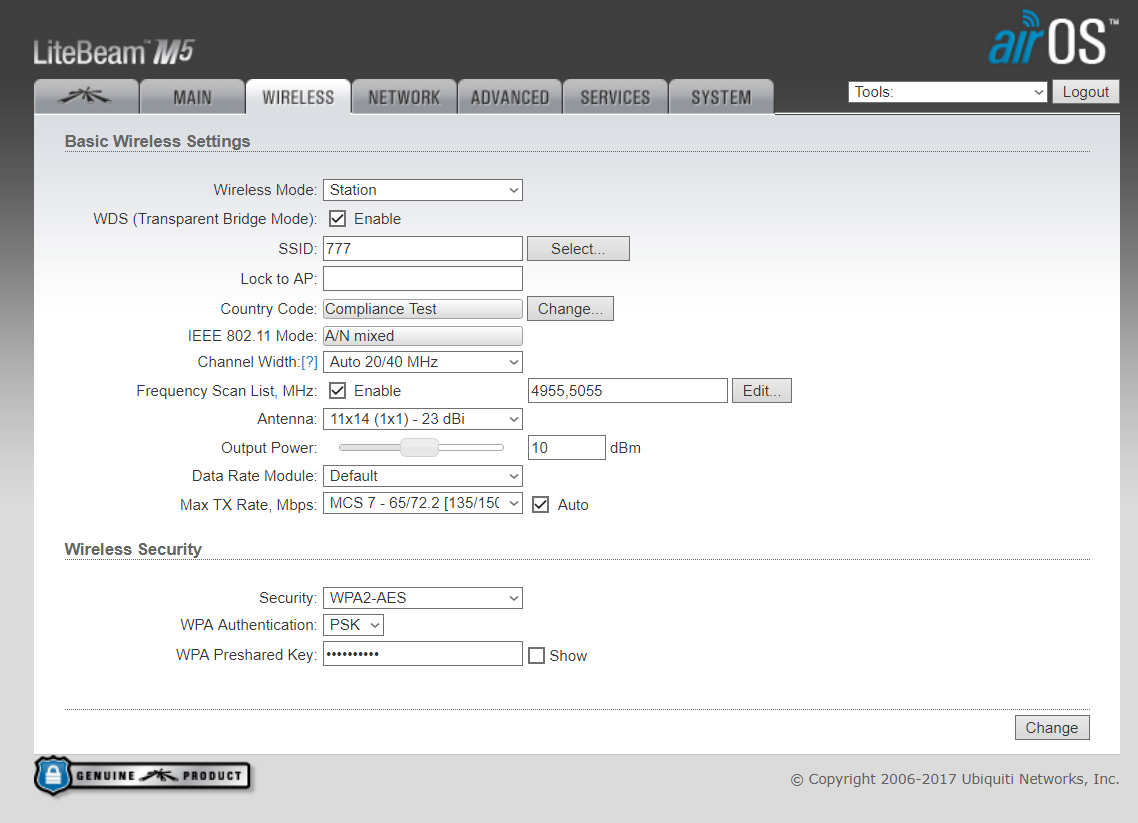This screenshot has height=823, width=1138.
Task: Open the ADVANCED tab
Action: [510, 97]
